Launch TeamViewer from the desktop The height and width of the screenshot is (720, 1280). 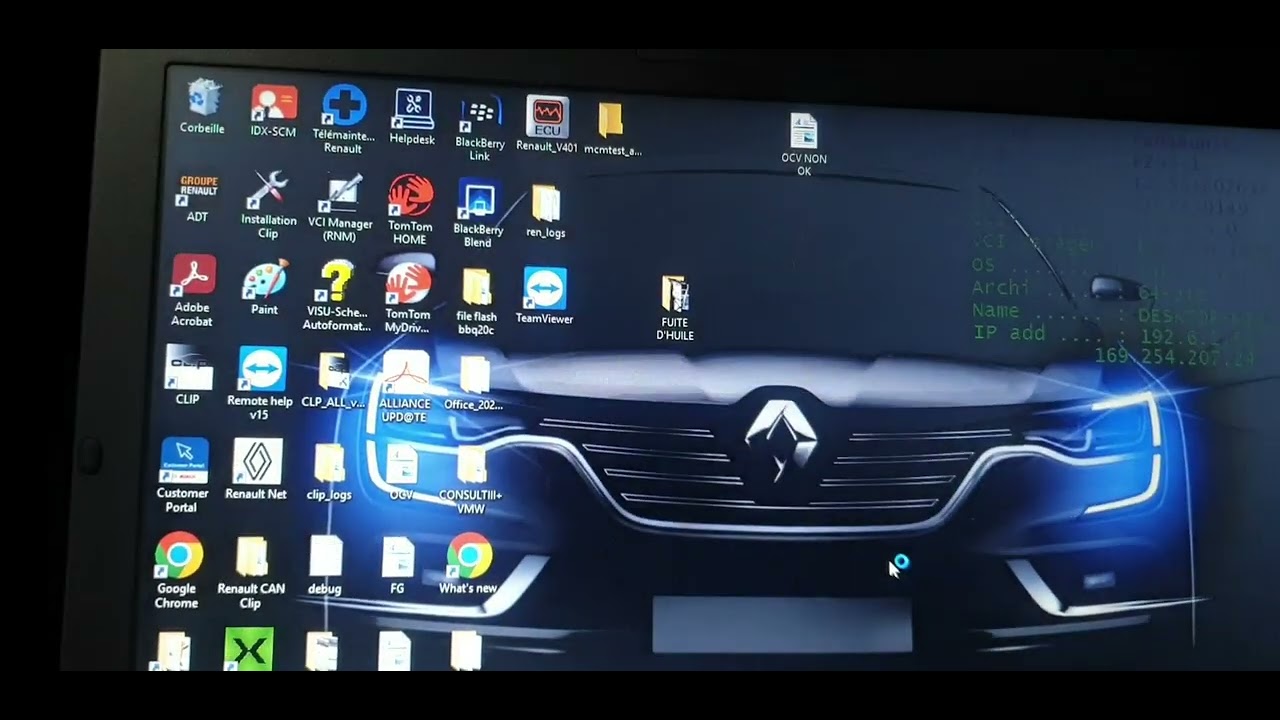[x=545, y=296]
